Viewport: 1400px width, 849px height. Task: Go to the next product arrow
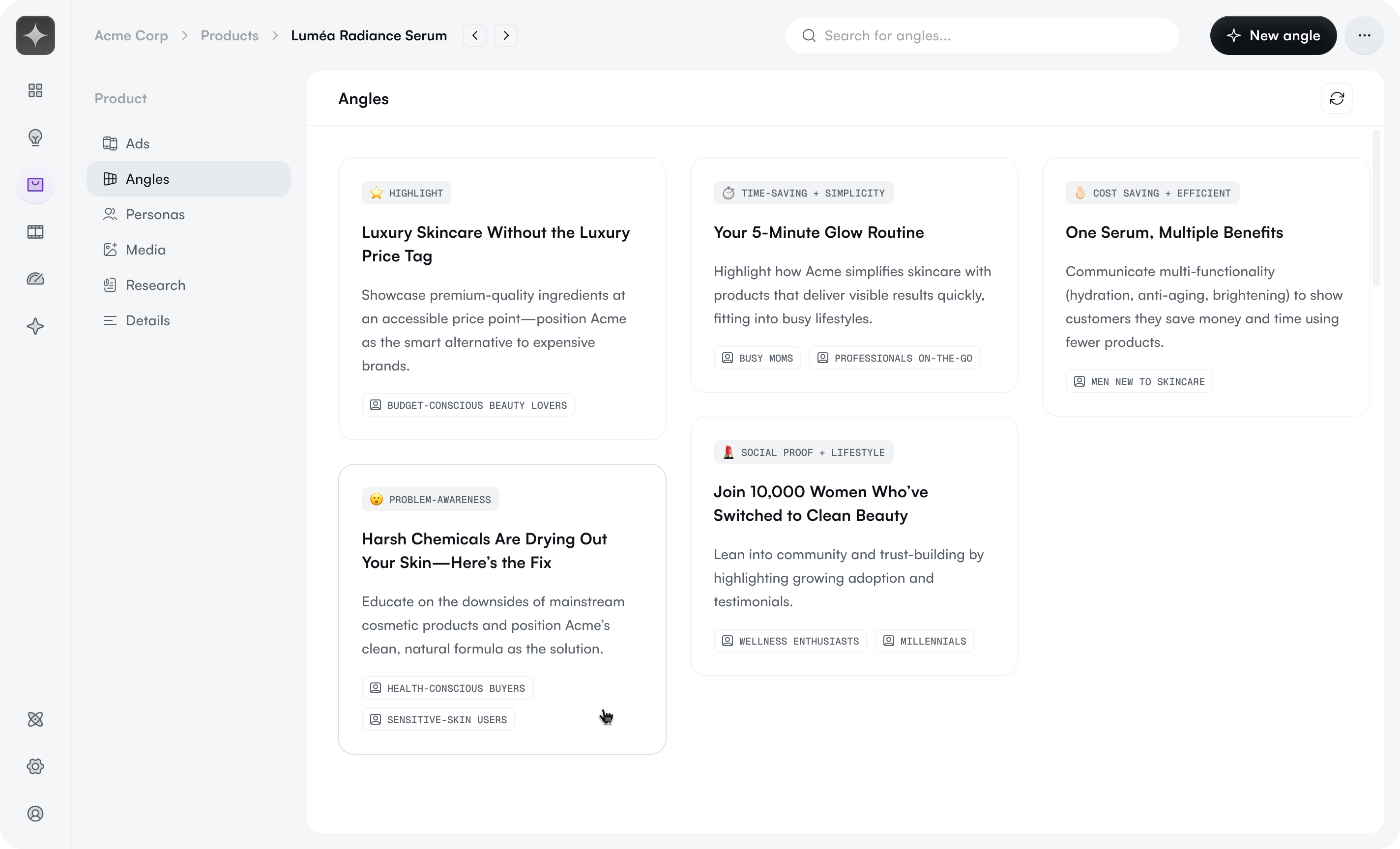[x=506, y=35]
